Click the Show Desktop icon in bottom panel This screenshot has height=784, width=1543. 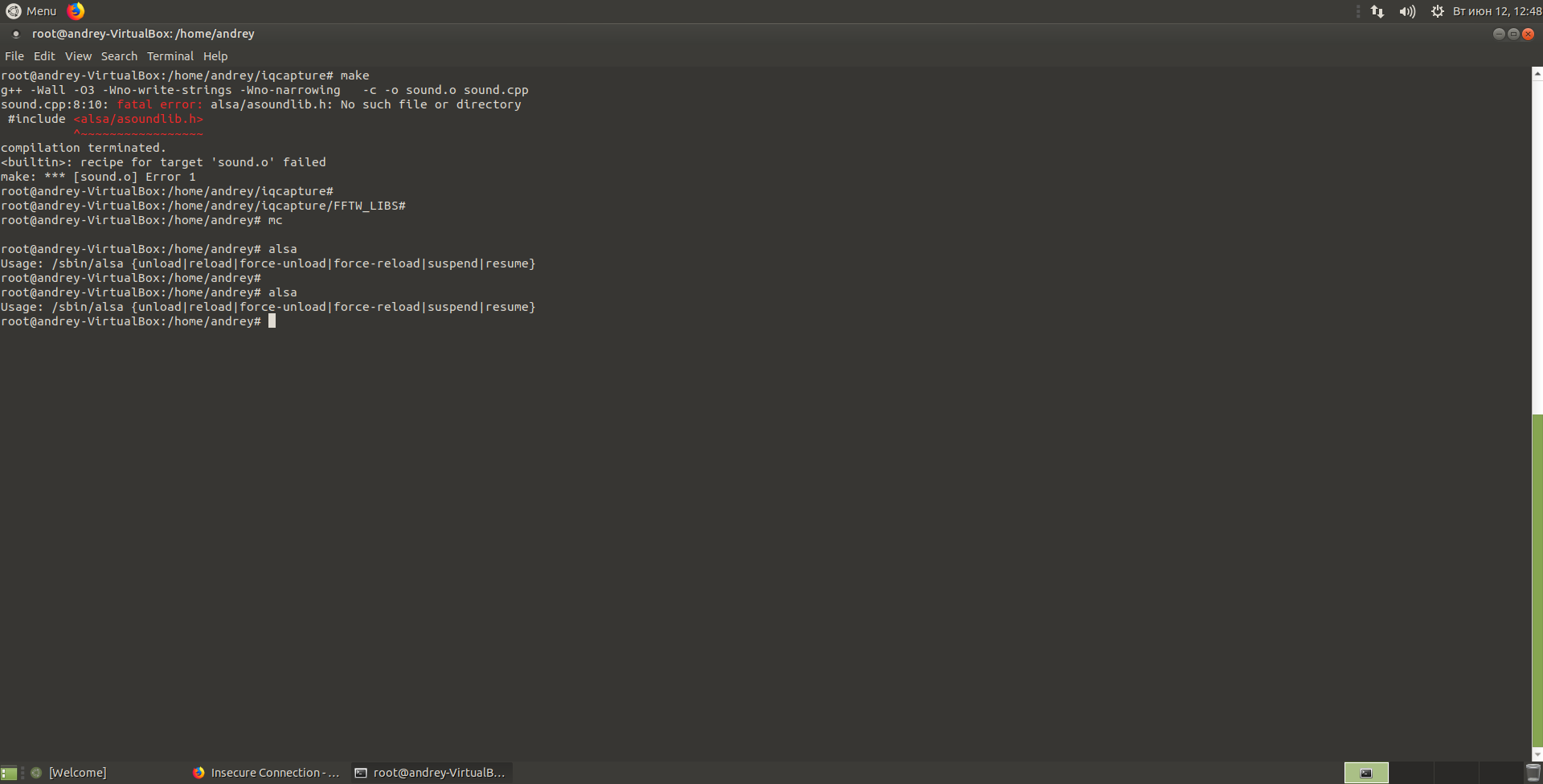pyautogui.click(x=9, y=773)
